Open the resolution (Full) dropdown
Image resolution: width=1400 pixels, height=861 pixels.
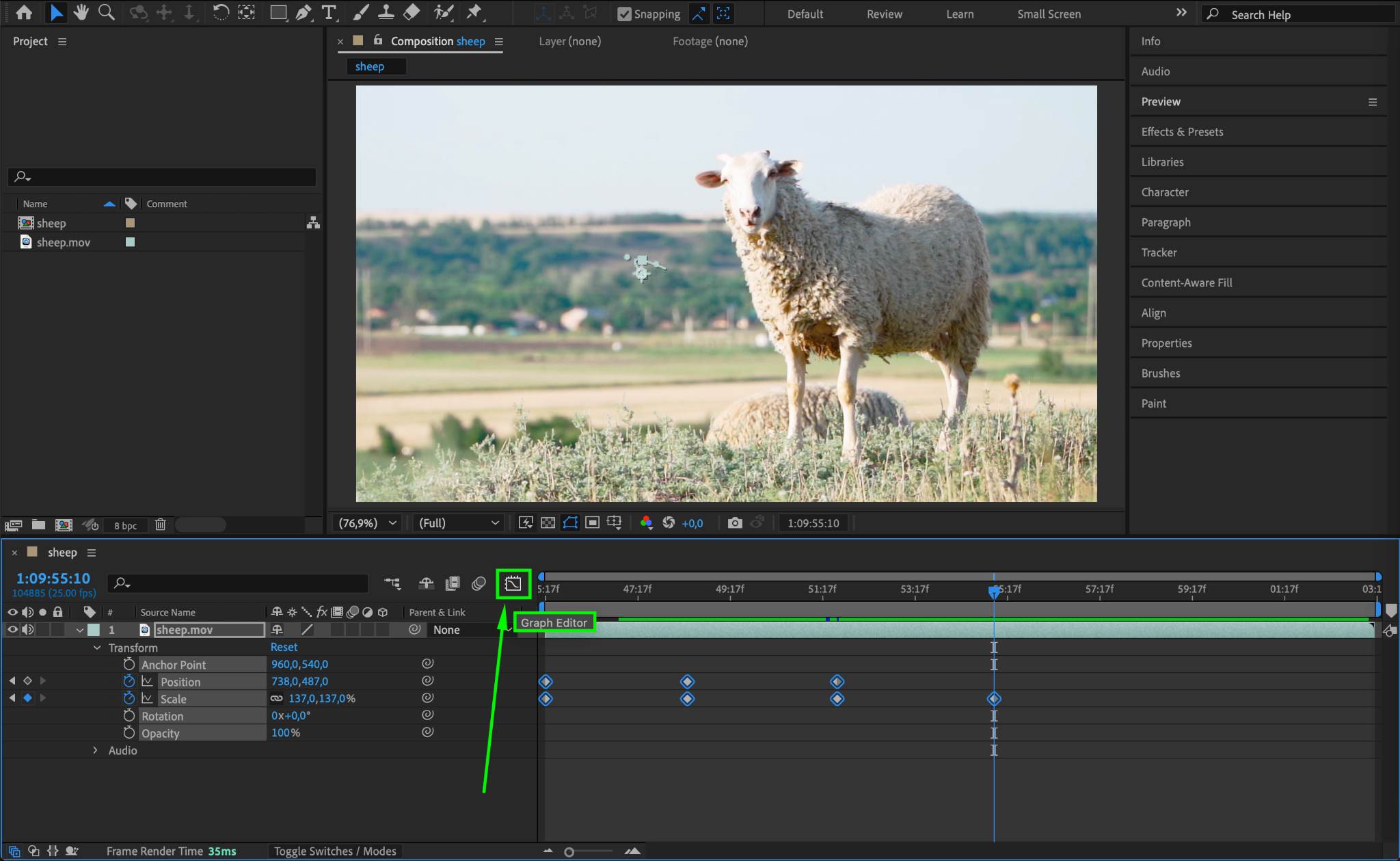(x=458, y=523)
